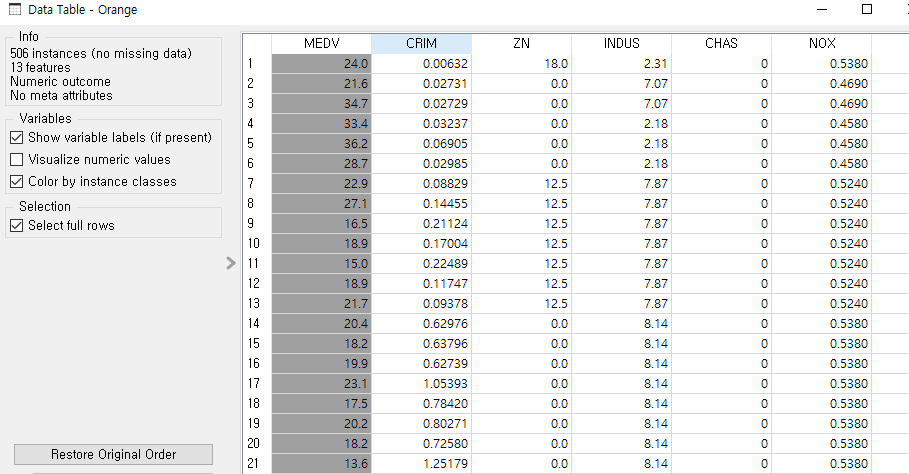
Task: Select ZN cell showing 18.0
Action: (x=521, y=64)
